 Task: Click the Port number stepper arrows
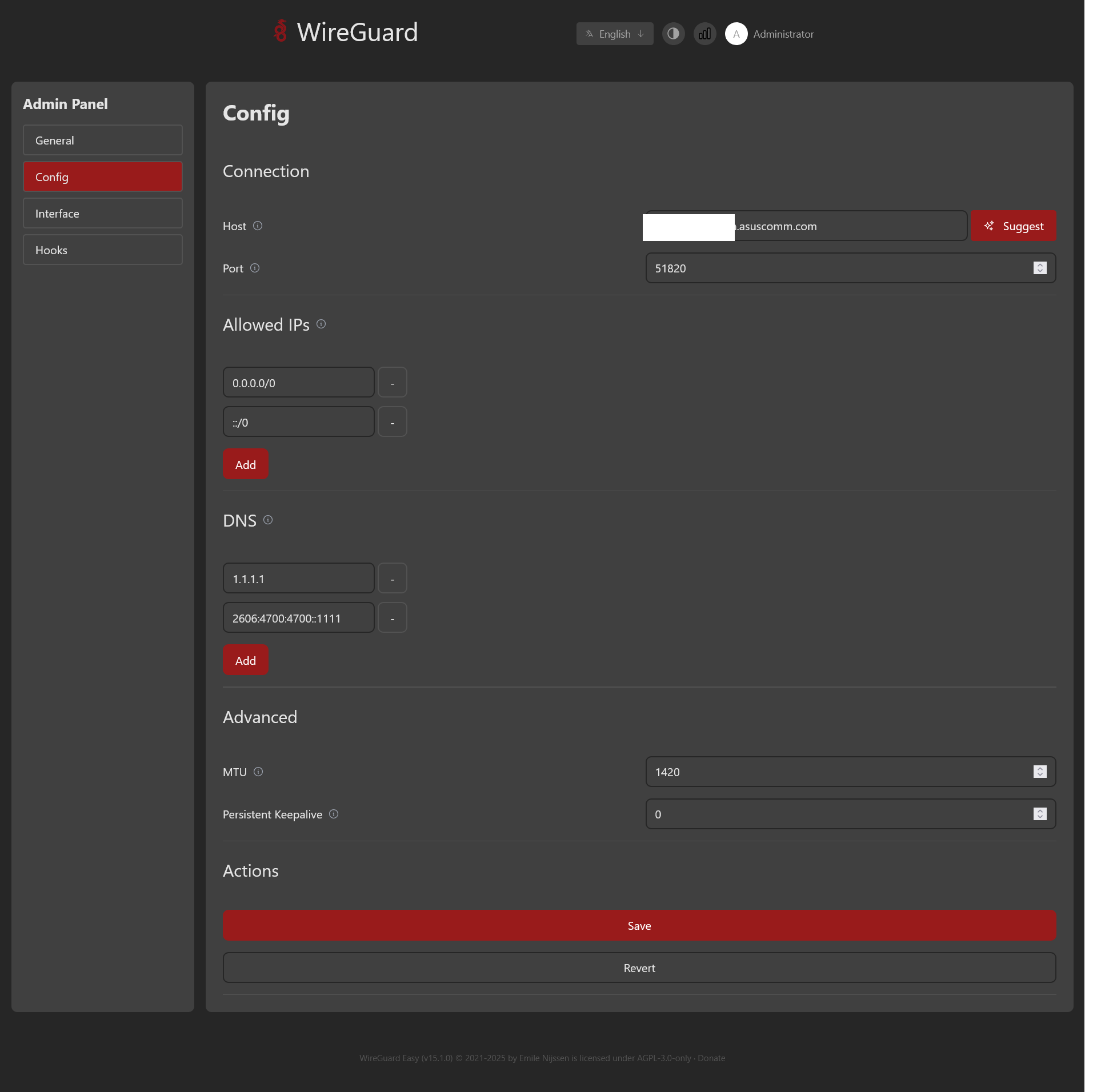tap(1039, 268)
